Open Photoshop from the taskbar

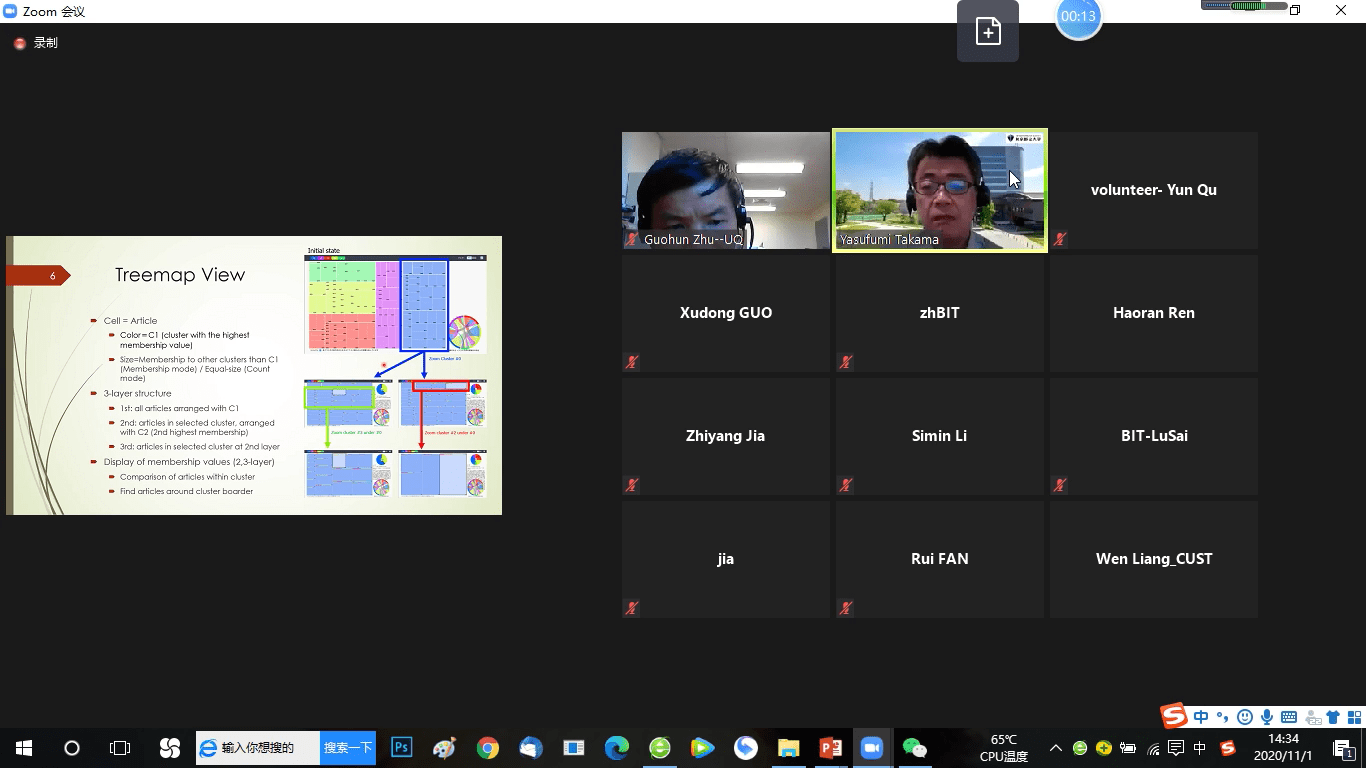pyautogui.click(x=402, y=747)
